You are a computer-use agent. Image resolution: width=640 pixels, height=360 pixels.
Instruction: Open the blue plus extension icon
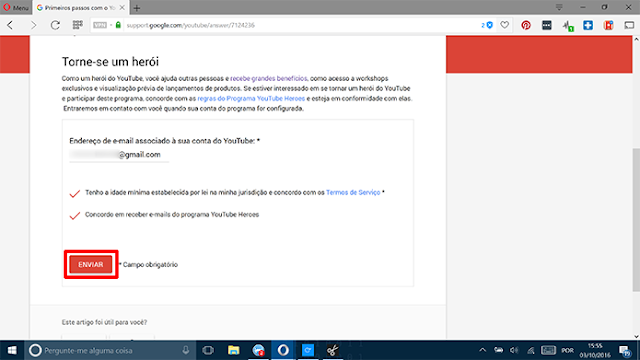click(x=588, y=25)
